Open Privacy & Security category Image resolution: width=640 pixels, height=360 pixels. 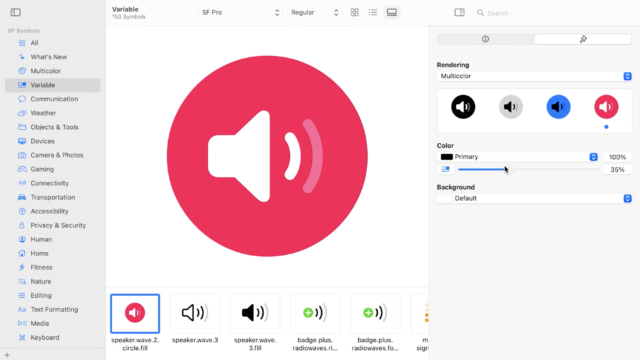(x=53, y=225)
